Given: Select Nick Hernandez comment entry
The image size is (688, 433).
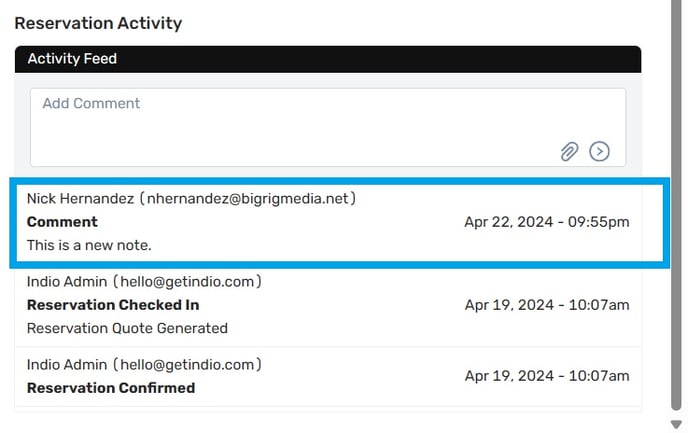Looking at the screenshot, I should tap(340, 222).
